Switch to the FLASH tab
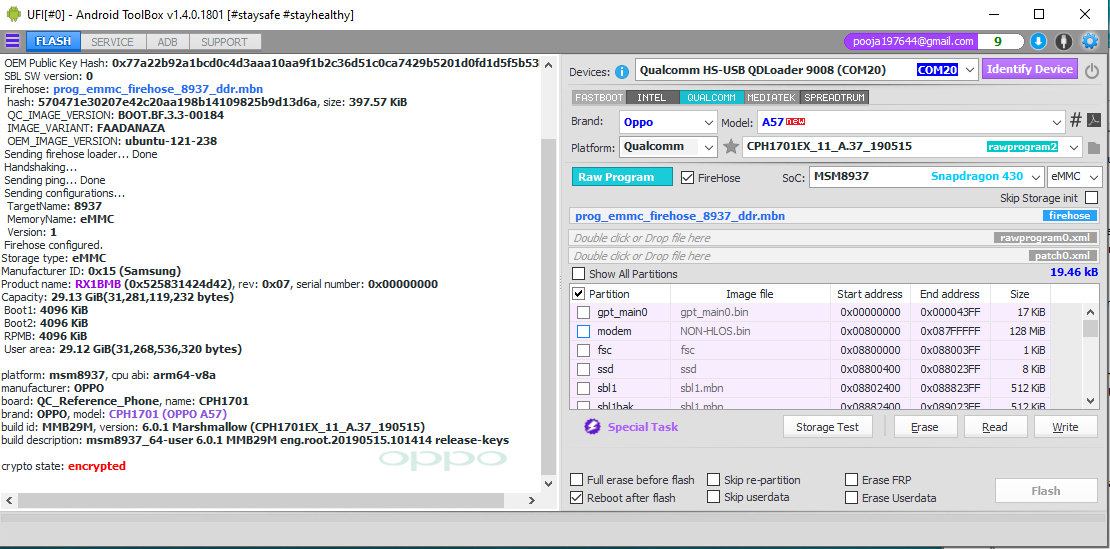Viewport: 1110px width, 549px height. pyautogui.click(x=54, y=42)
